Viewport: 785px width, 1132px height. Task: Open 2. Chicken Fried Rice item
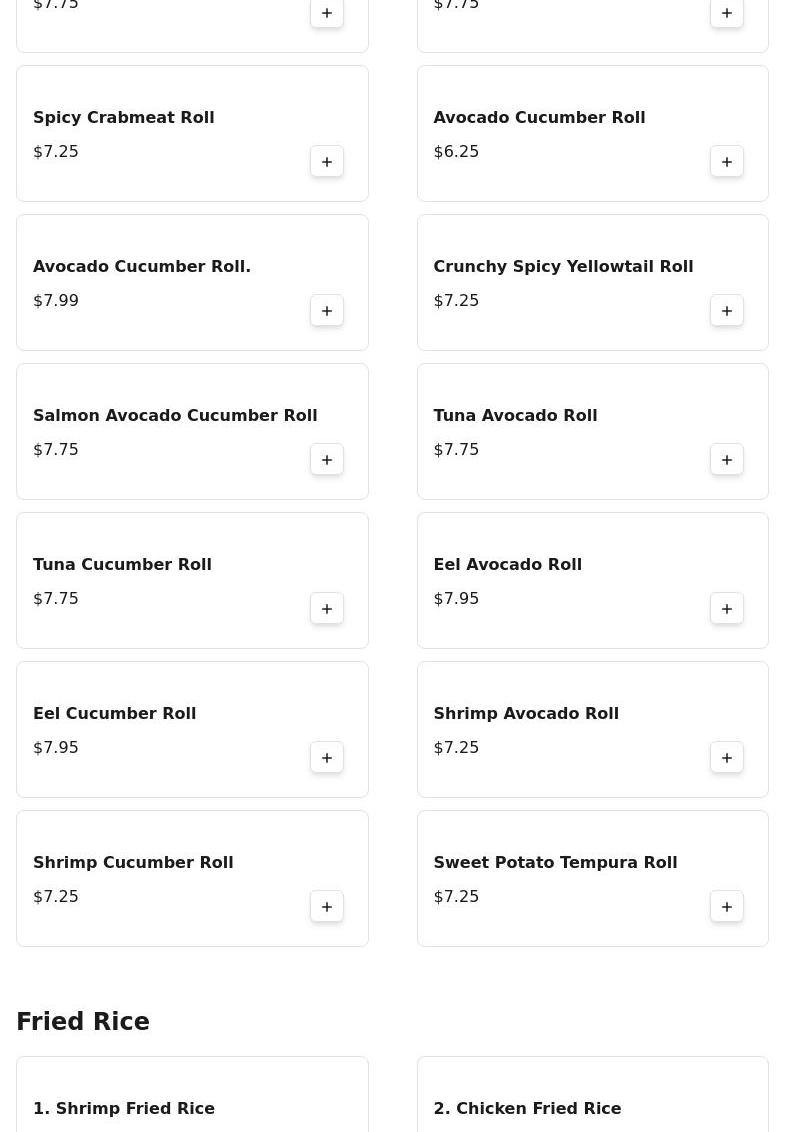527,1109
